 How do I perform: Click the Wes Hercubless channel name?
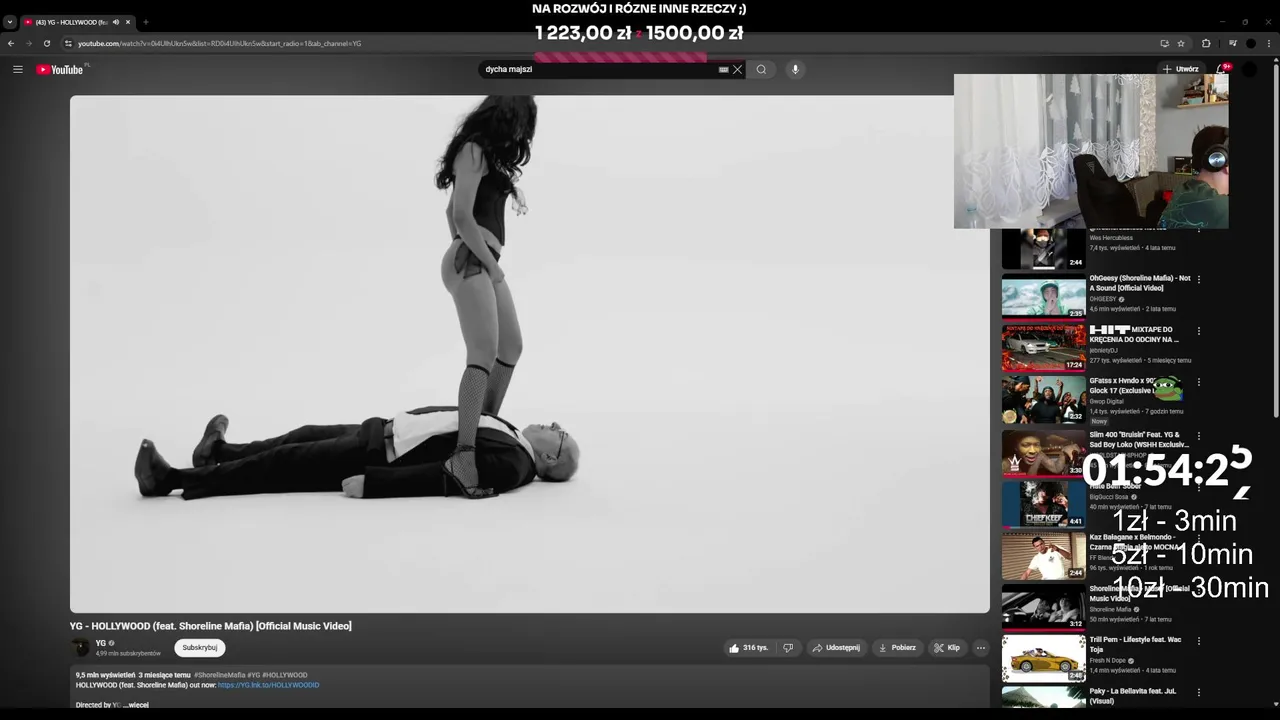(1111, 238)
